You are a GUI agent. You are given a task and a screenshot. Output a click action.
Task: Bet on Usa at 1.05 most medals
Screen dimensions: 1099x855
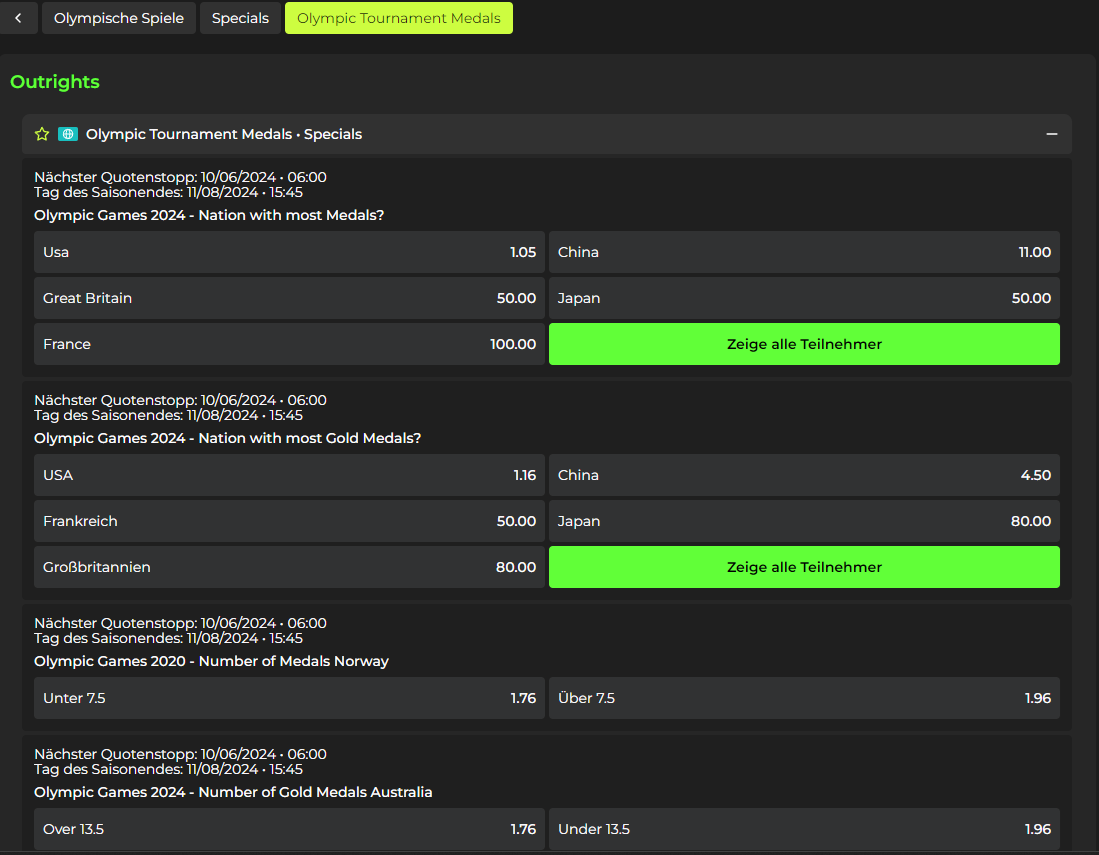[x=289, y=252]
